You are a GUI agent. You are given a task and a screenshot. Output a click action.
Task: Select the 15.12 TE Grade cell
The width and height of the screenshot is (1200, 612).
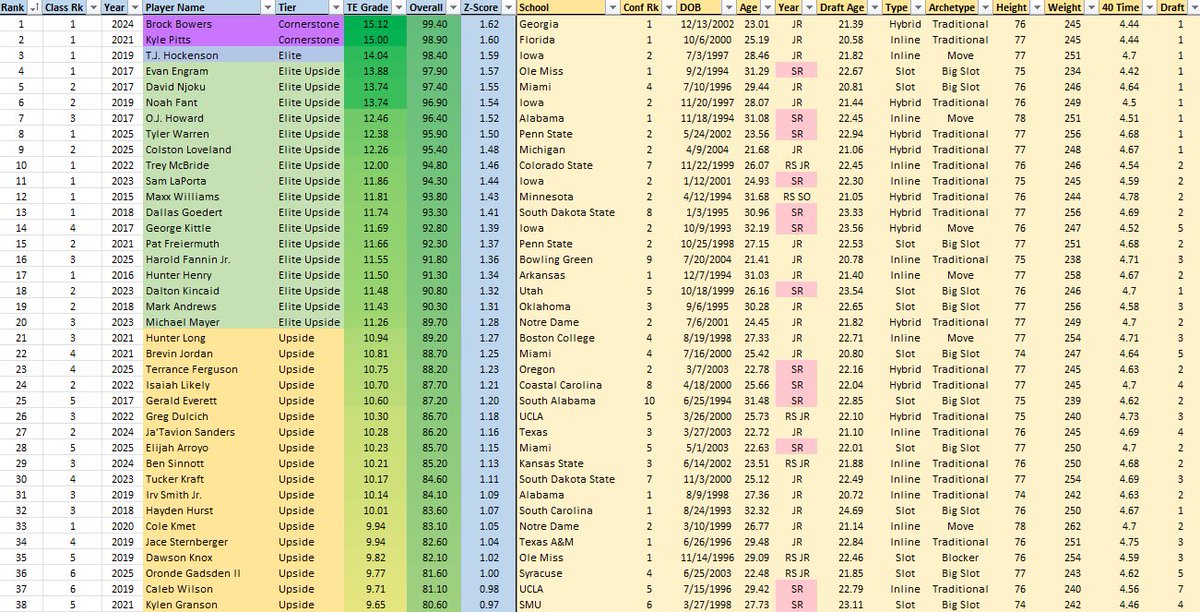pyautogui.click(x=376, y=23)
